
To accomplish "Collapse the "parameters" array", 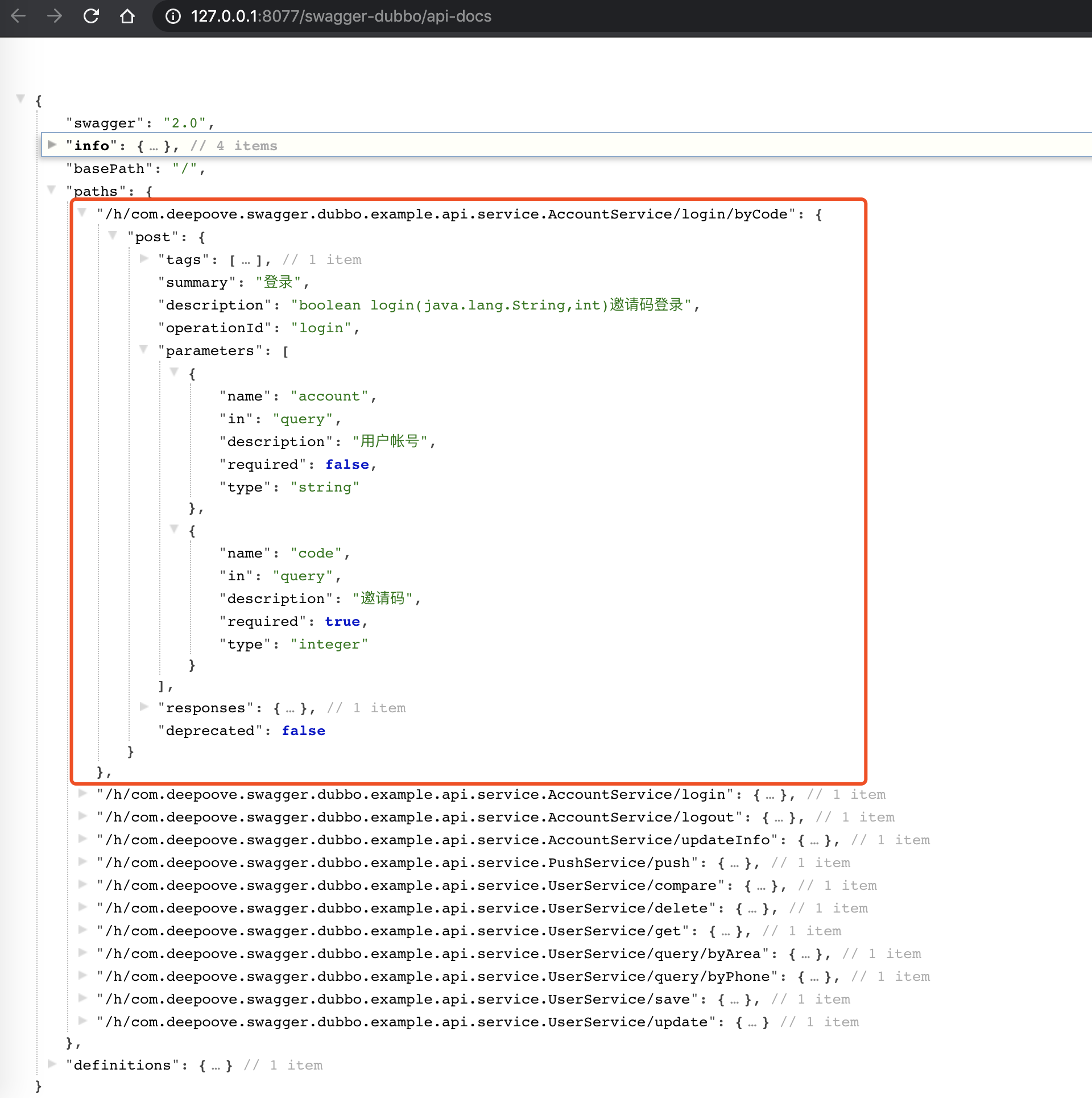I will pos(143,349).
